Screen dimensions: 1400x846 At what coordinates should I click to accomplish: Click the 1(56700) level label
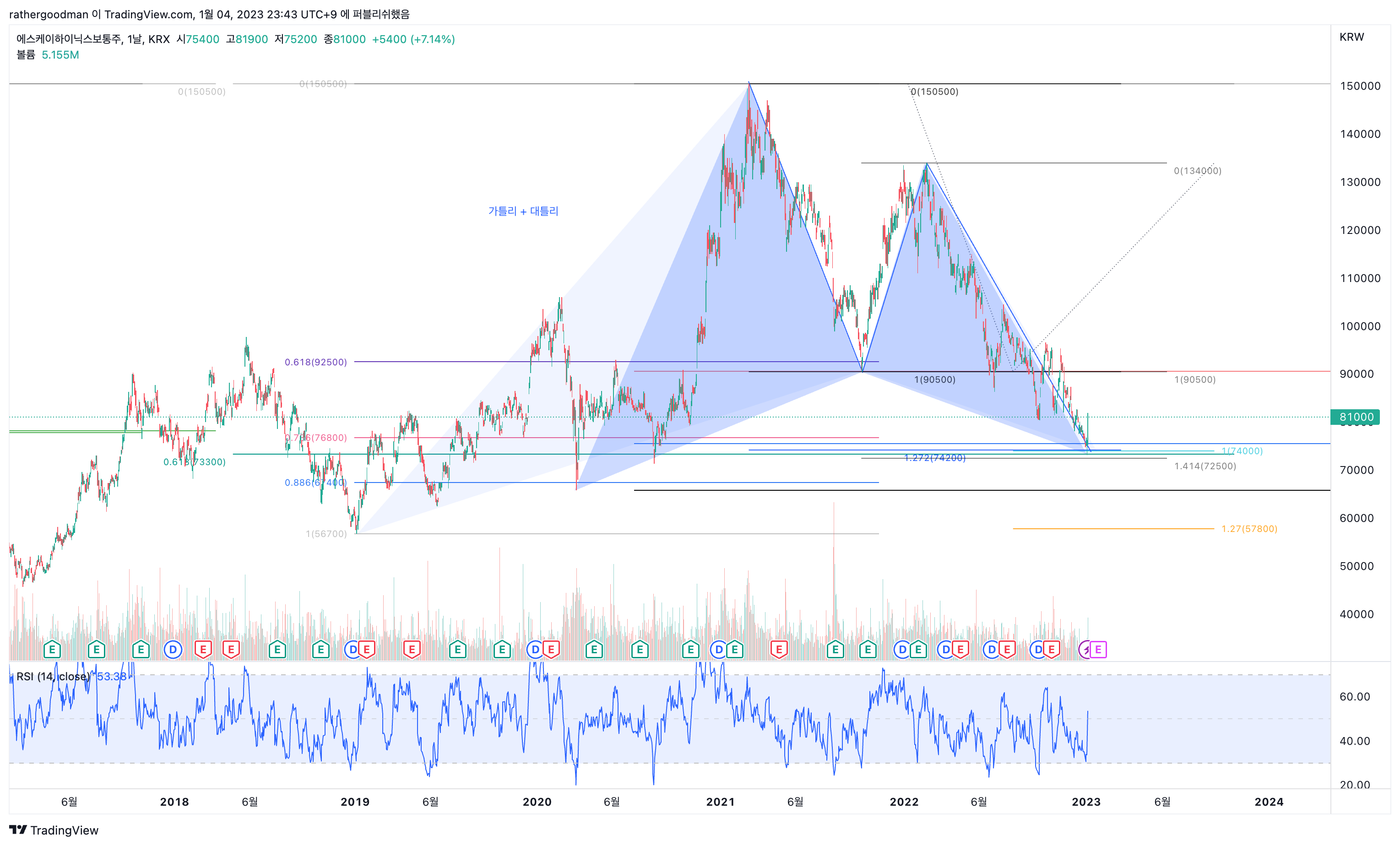pos(326,533)
